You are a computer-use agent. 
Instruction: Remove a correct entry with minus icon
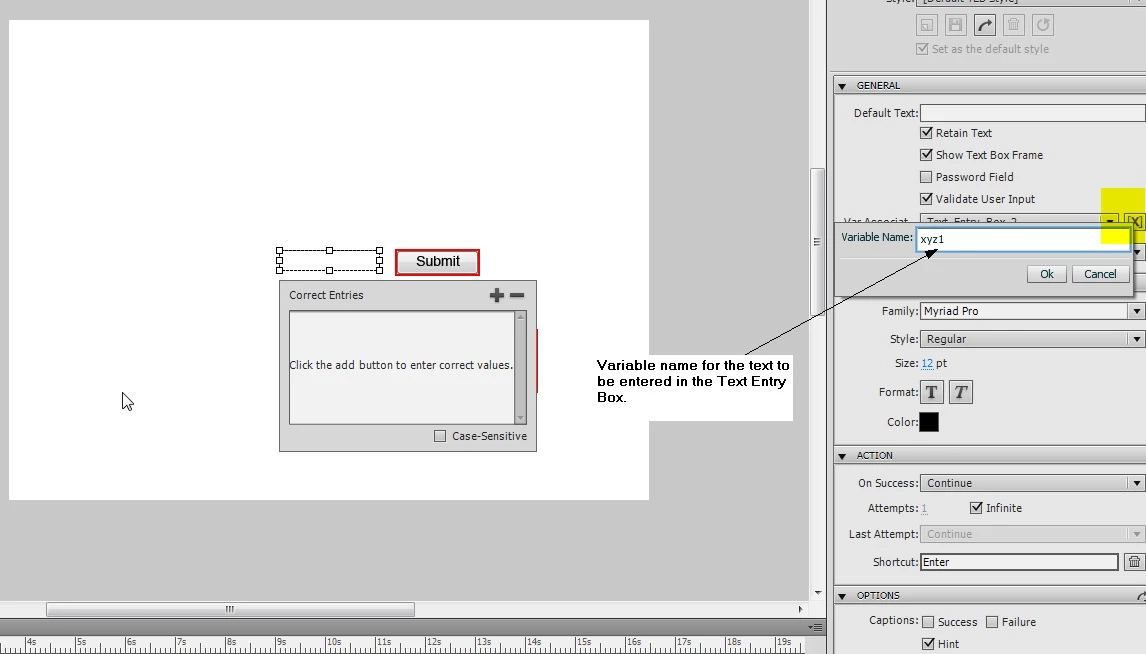[x=517, y=295]
